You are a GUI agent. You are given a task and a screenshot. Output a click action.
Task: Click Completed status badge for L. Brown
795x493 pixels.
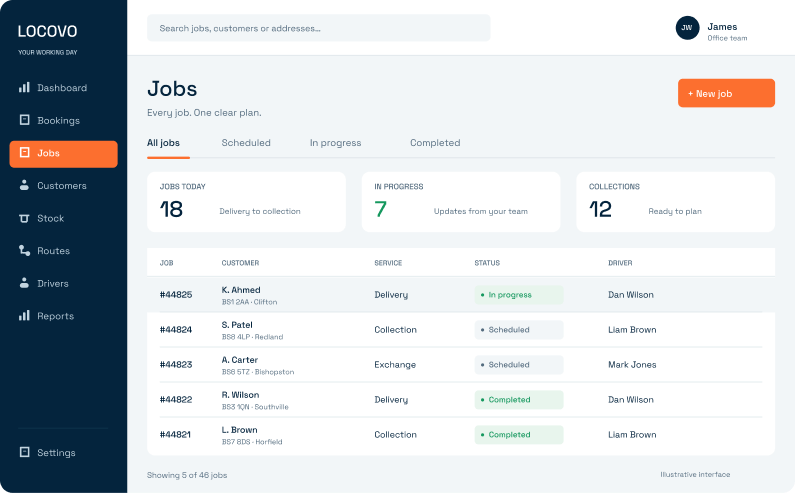[x=519, y=435]
